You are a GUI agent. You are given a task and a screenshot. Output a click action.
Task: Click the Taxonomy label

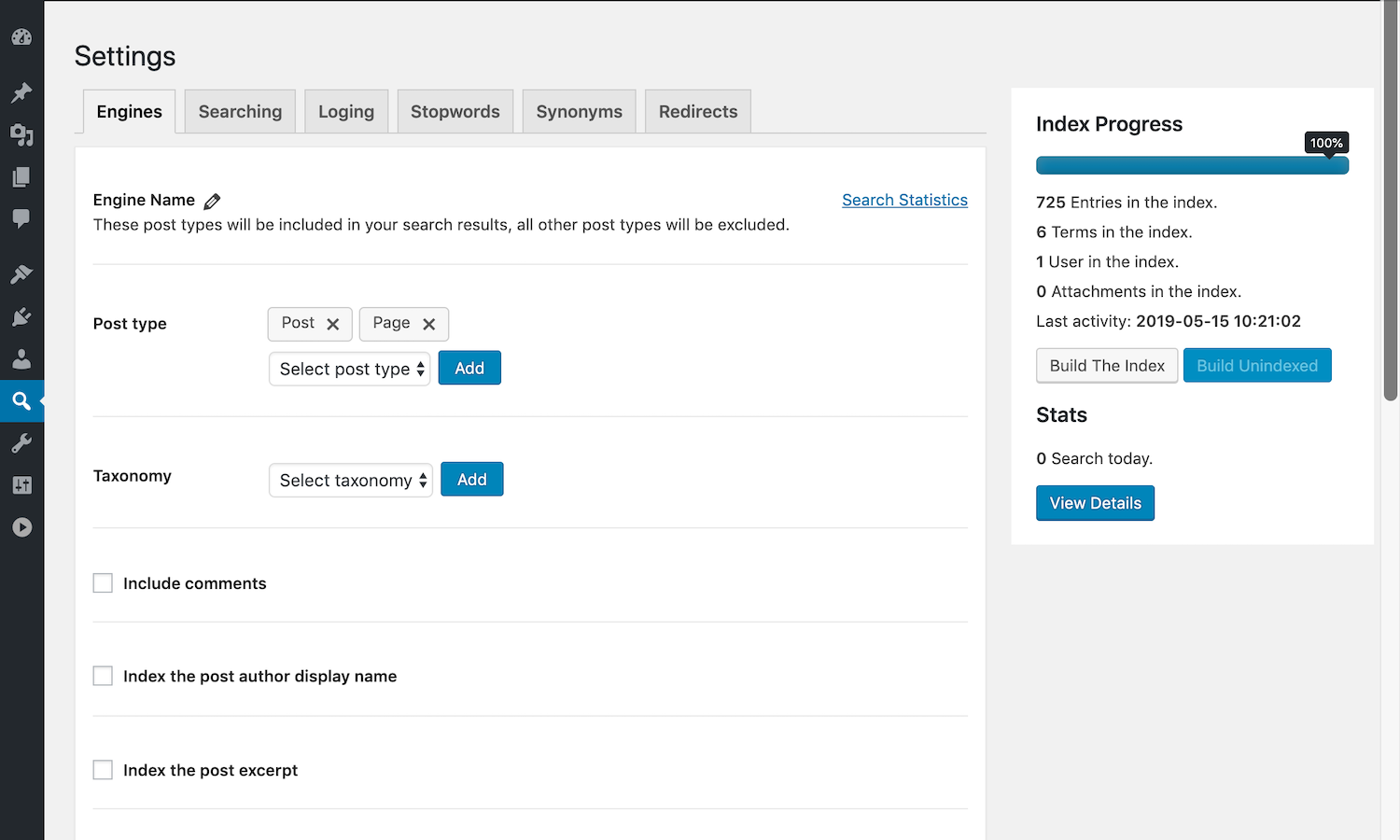[x=133, y=476]
